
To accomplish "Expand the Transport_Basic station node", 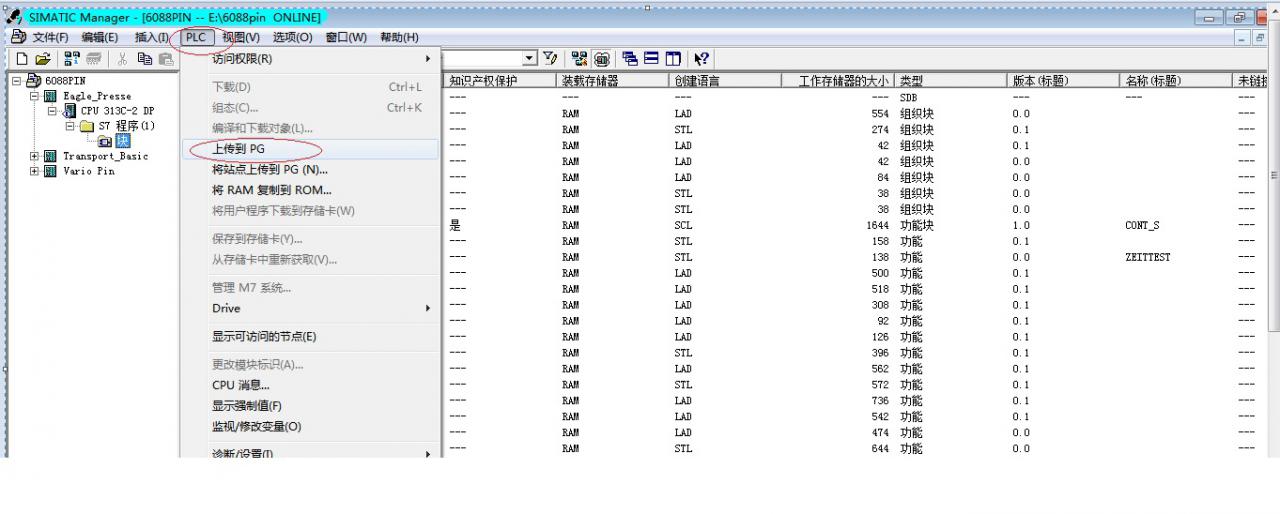I will (x=36, y=156).
